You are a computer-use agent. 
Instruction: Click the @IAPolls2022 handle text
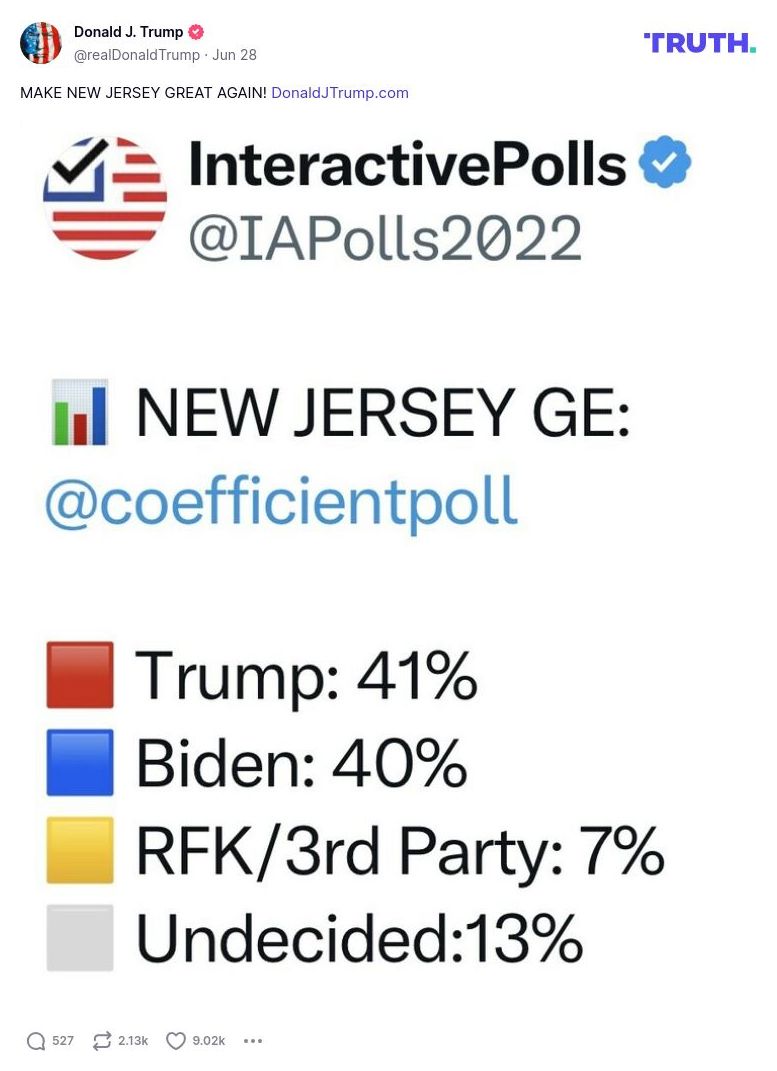tap(385, 237)
